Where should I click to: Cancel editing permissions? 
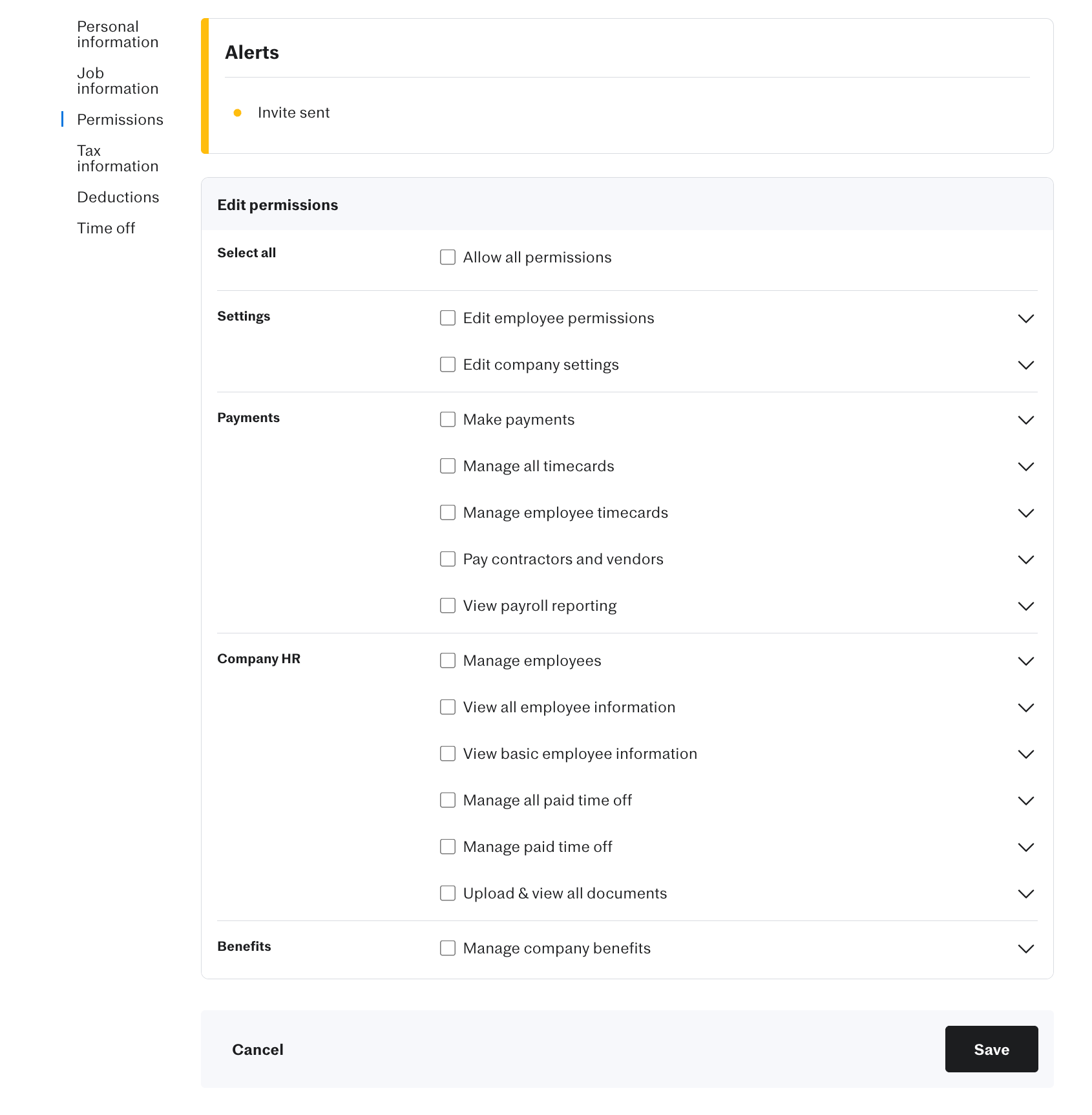[x=258, y=1050]
